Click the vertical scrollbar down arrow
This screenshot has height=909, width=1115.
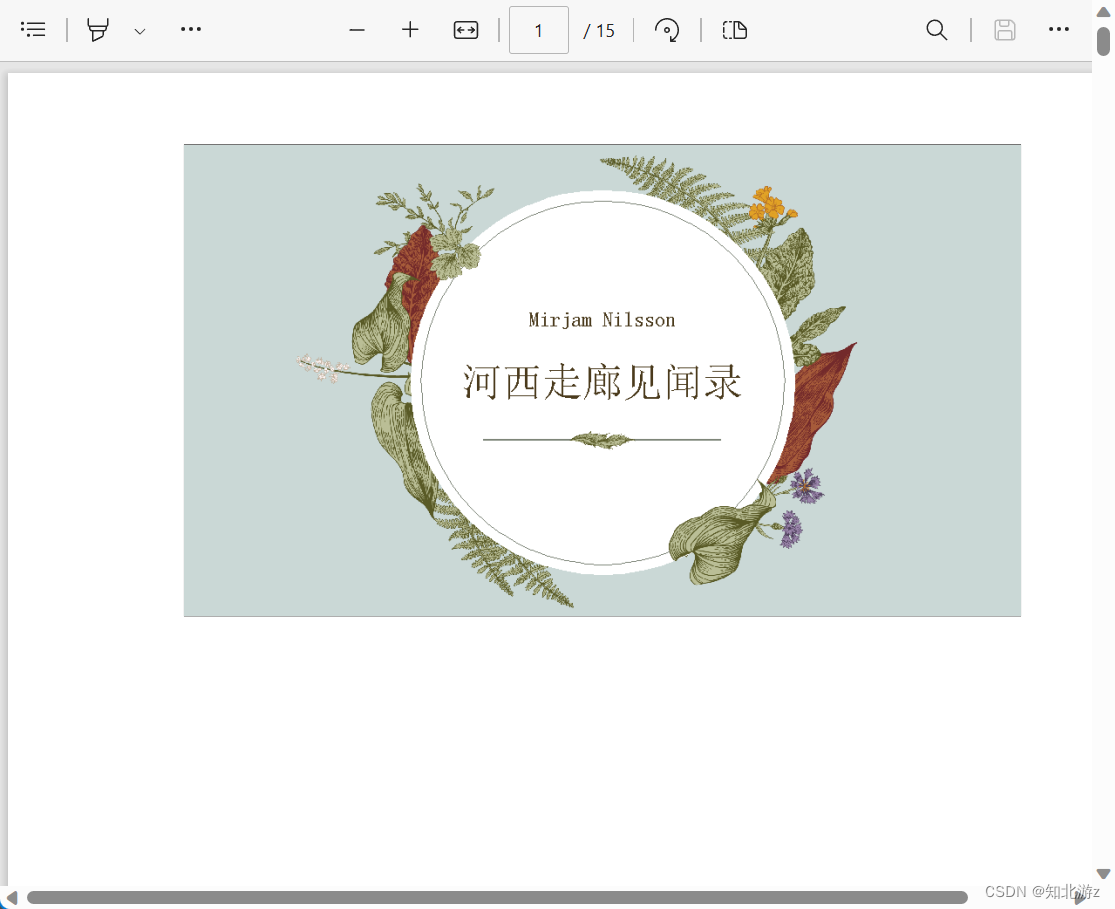point(1104,874)
